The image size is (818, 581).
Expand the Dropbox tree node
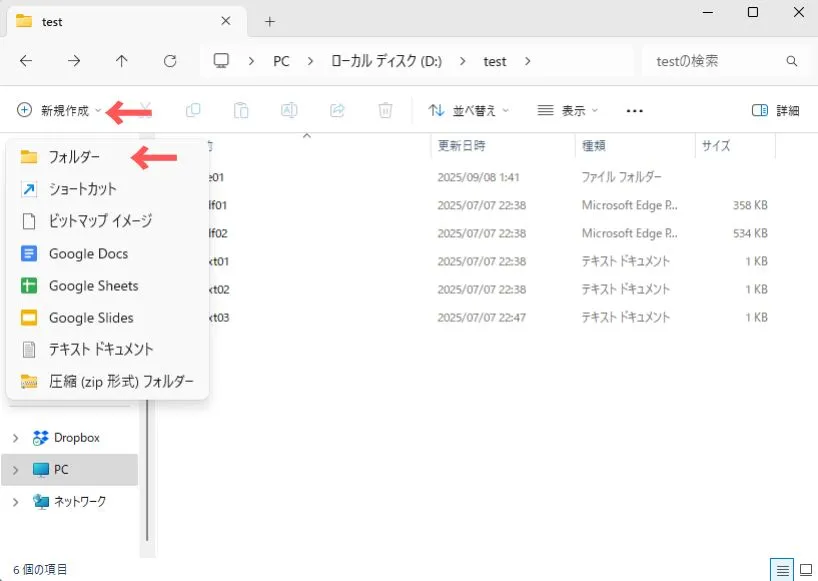(15, 438)
